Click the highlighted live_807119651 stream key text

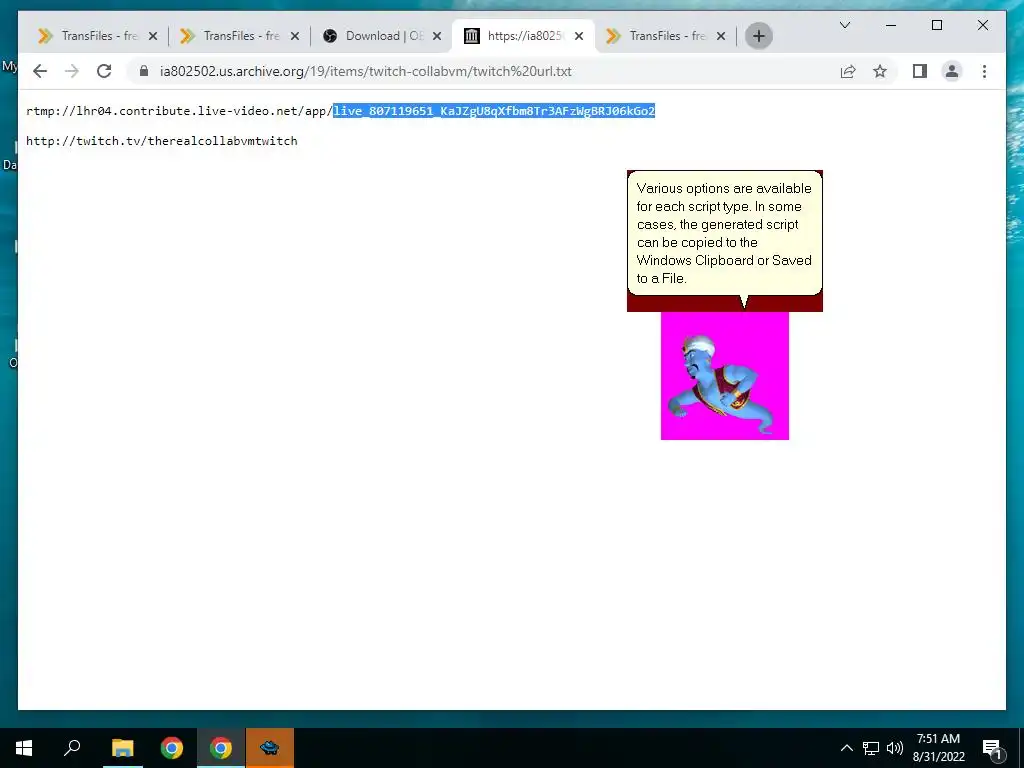pos(494,111)
